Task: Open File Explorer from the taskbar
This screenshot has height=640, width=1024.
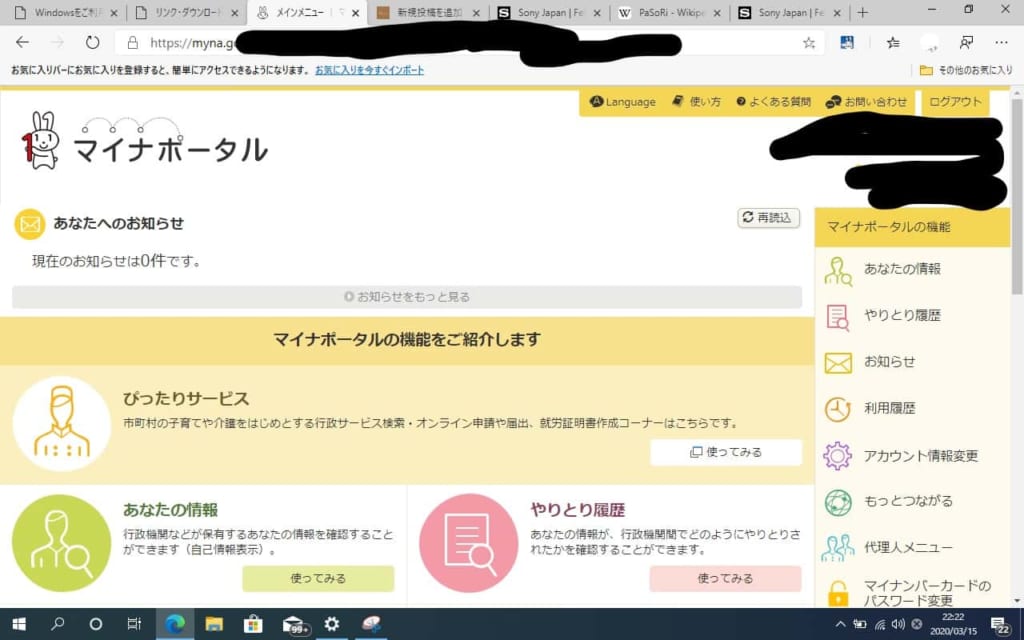Action: click(214, 624)
